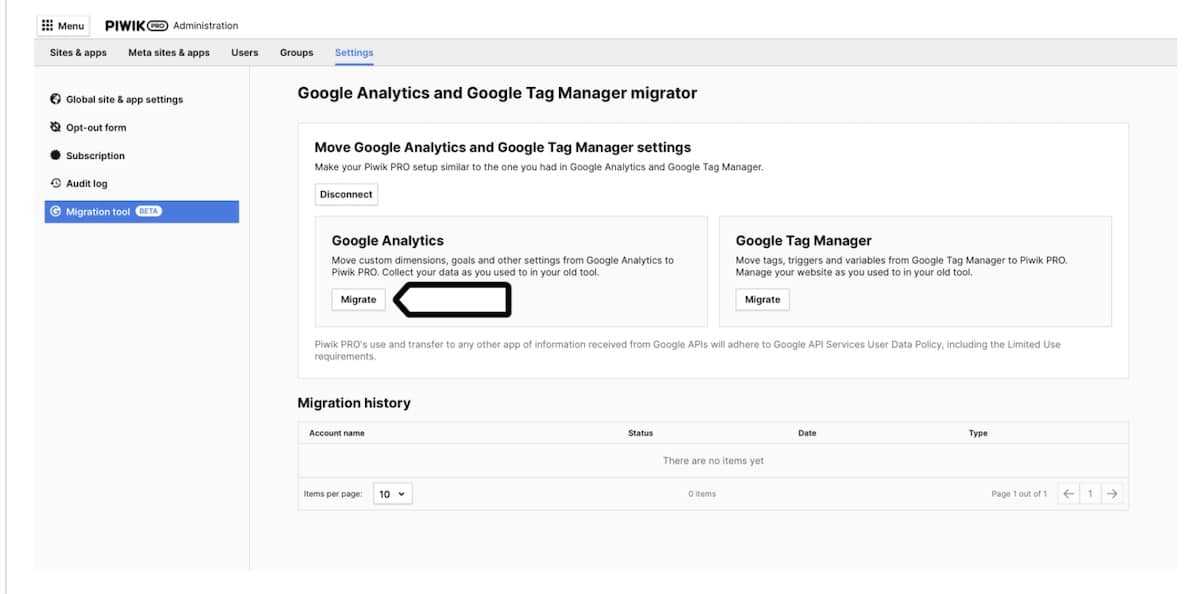Click the Piwik PRO logo

coord(136,25)
